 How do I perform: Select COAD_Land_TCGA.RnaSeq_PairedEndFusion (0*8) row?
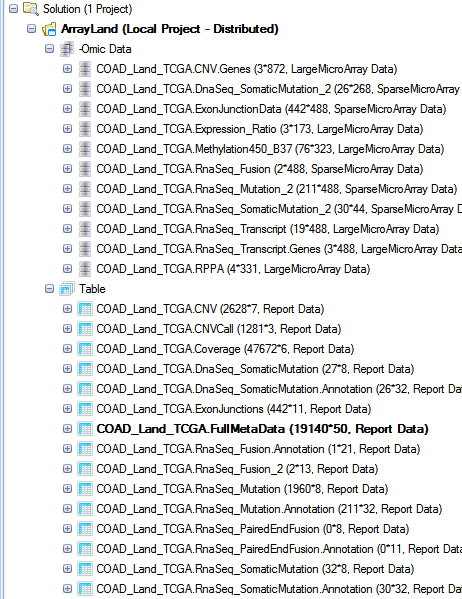click(x=253, y=529)
